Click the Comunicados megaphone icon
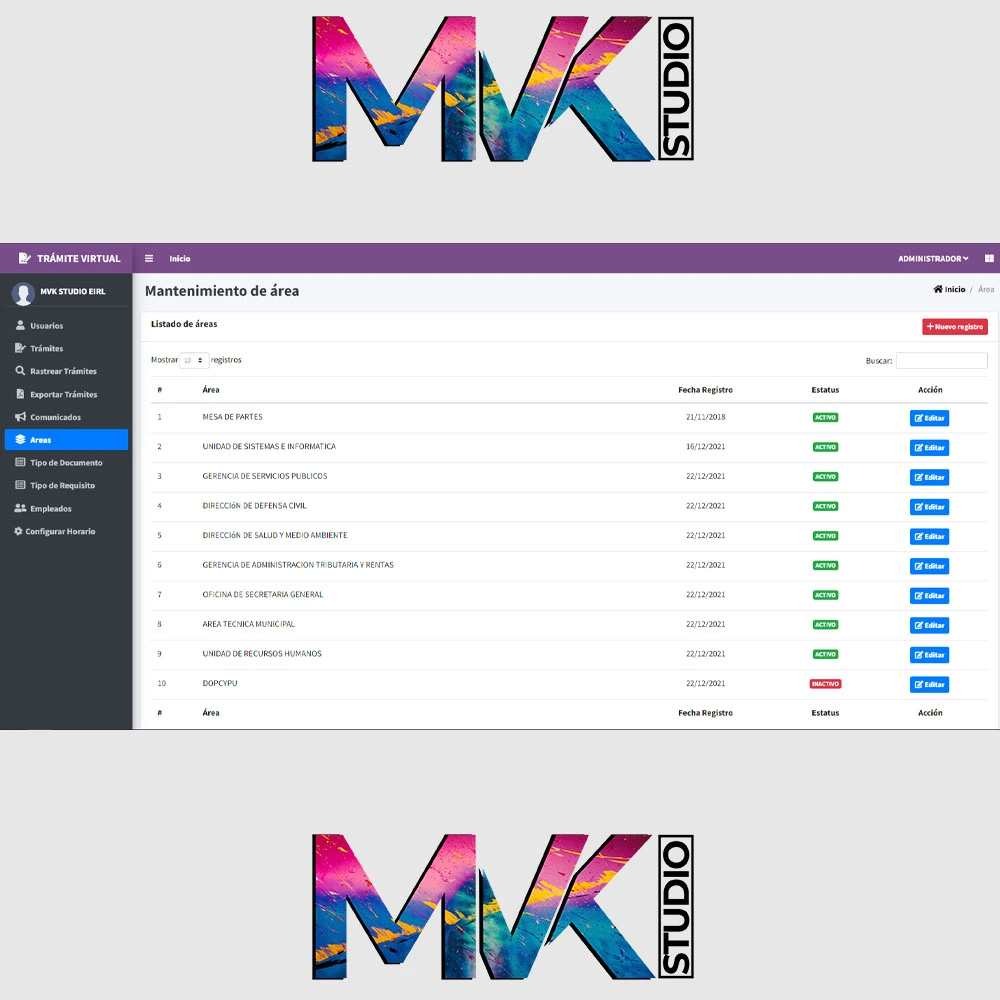The width and height of the screenshot is (1000, 1000). 20,417
